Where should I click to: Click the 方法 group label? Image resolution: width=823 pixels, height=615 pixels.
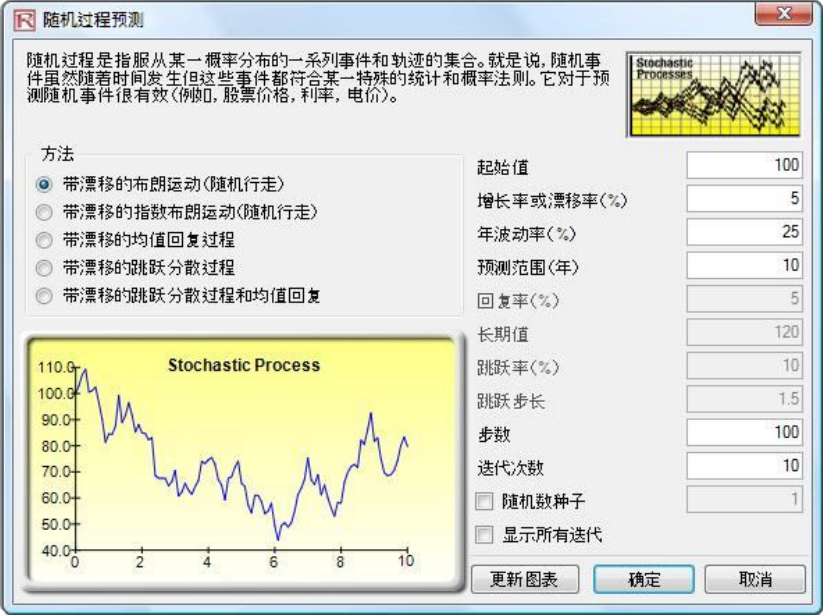(x=58, y=154)
